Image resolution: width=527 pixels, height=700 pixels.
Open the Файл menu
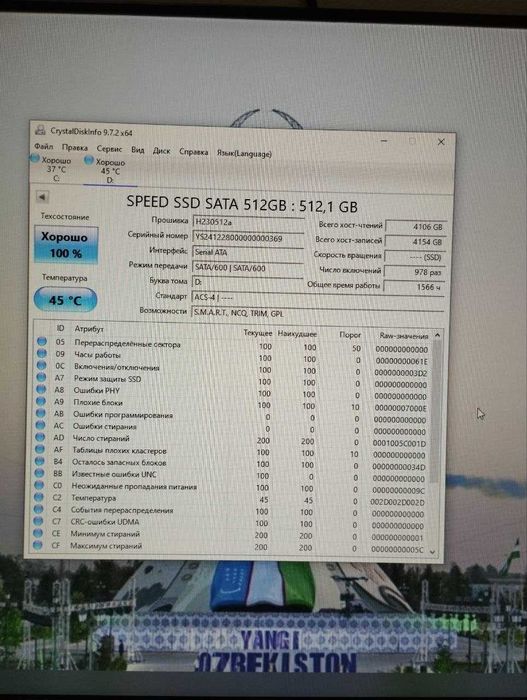[x=43, y=146]
